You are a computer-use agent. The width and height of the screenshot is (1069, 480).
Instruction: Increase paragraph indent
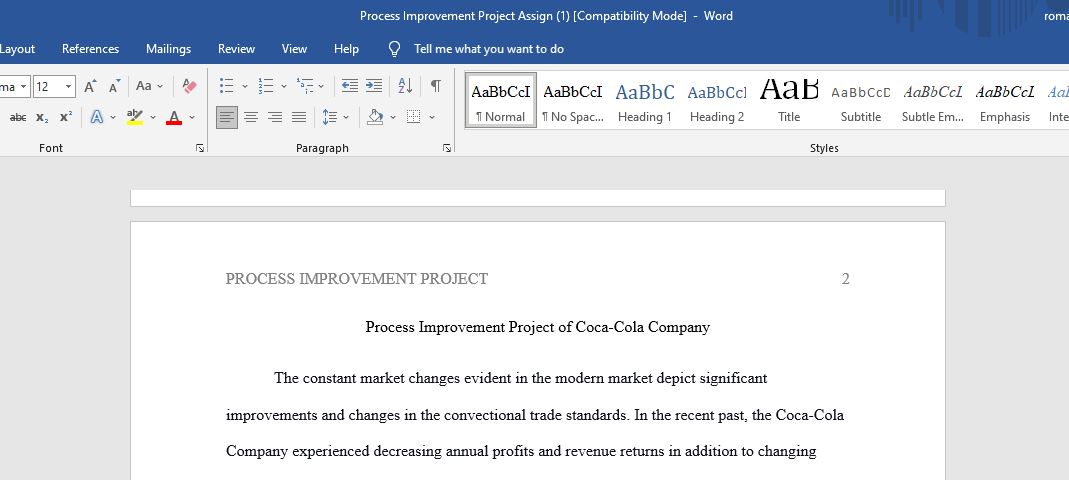(x=374, y=86)
